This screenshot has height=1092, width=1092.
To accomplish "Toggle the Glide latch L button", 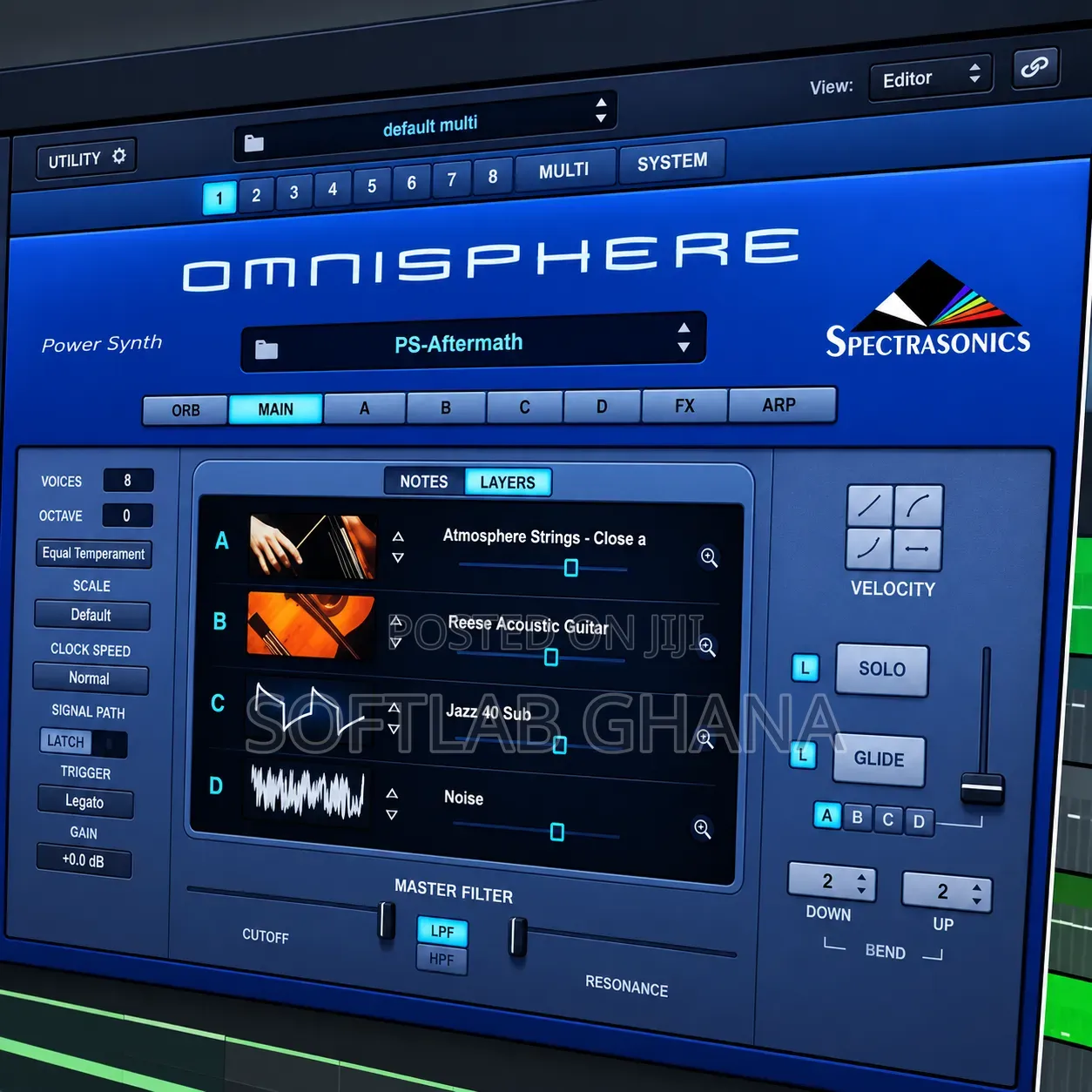I will (803, 755).
